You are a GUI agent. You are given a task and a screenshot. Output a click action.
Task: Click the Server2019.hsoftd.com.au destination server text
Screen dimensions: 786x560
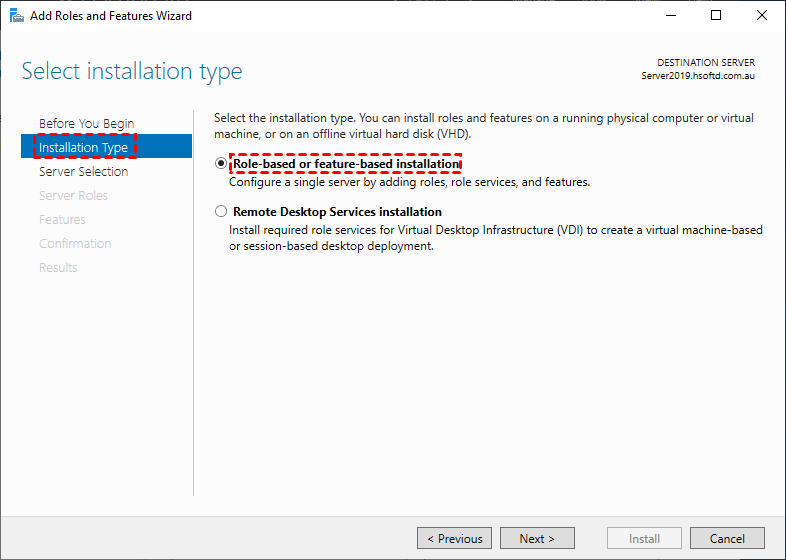click(698, 76)
